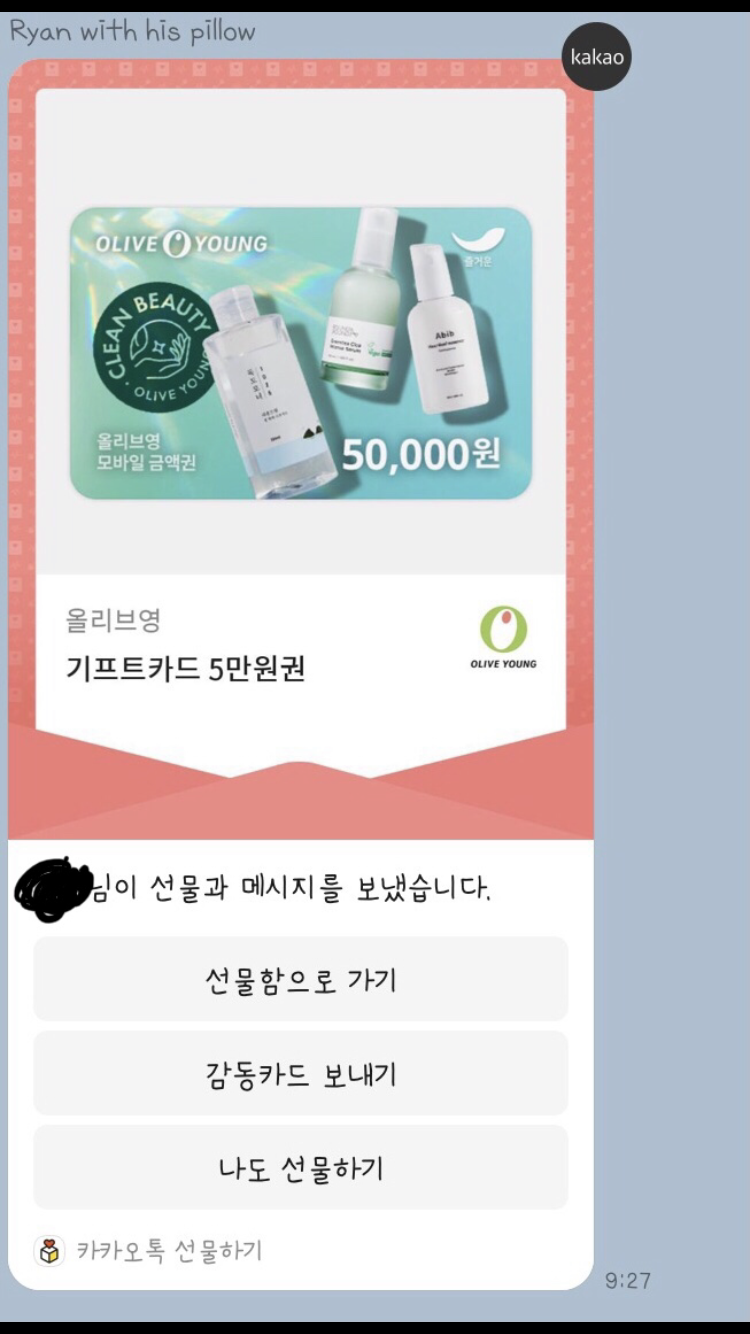Click the 기프트카드 5만원권 product title
Viewport: 750px width, 1334px height.
[185, 668]
